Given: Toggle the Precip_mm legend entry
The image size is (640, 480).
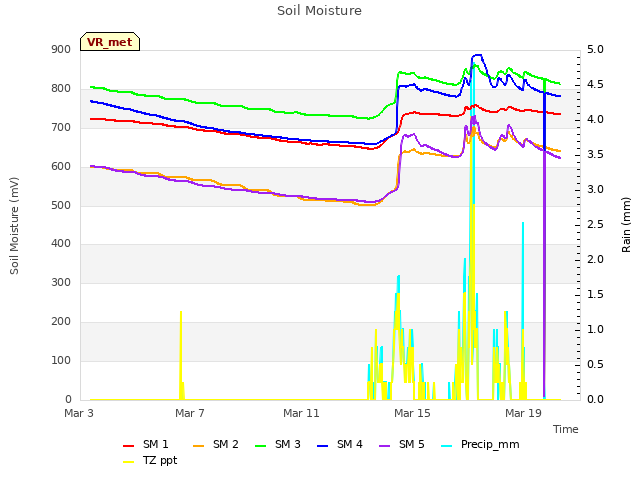Looking at the screenshot, I should [x=480, y=444].
